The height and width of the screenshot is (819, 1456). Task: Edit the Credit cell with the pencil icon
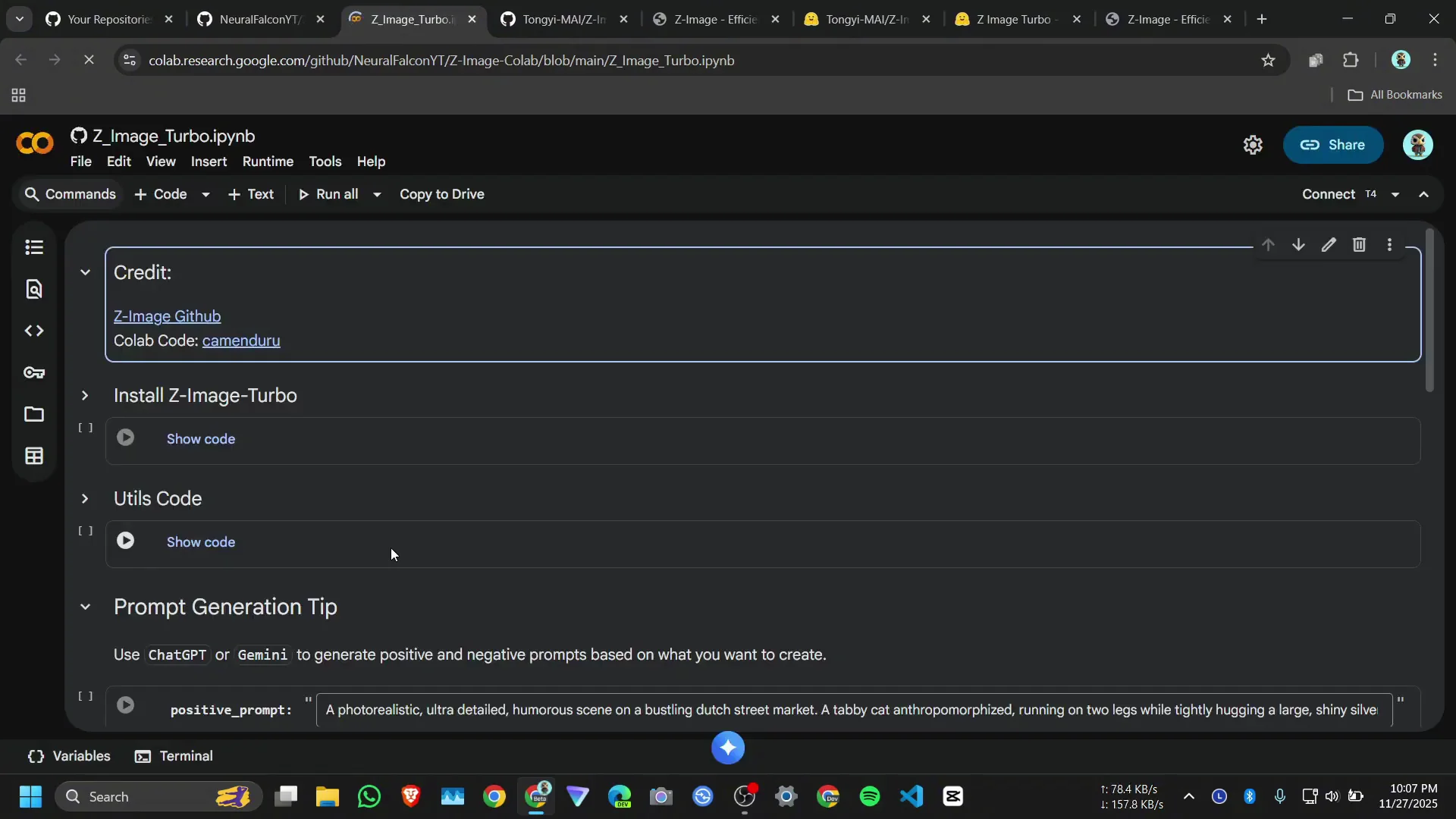click(x=1329, y=244)
